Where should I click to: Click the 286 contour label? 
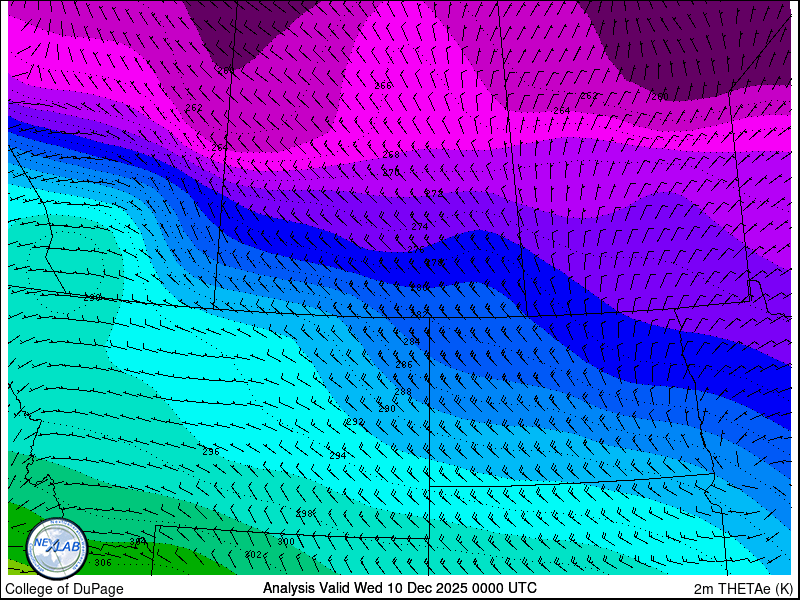404,365
